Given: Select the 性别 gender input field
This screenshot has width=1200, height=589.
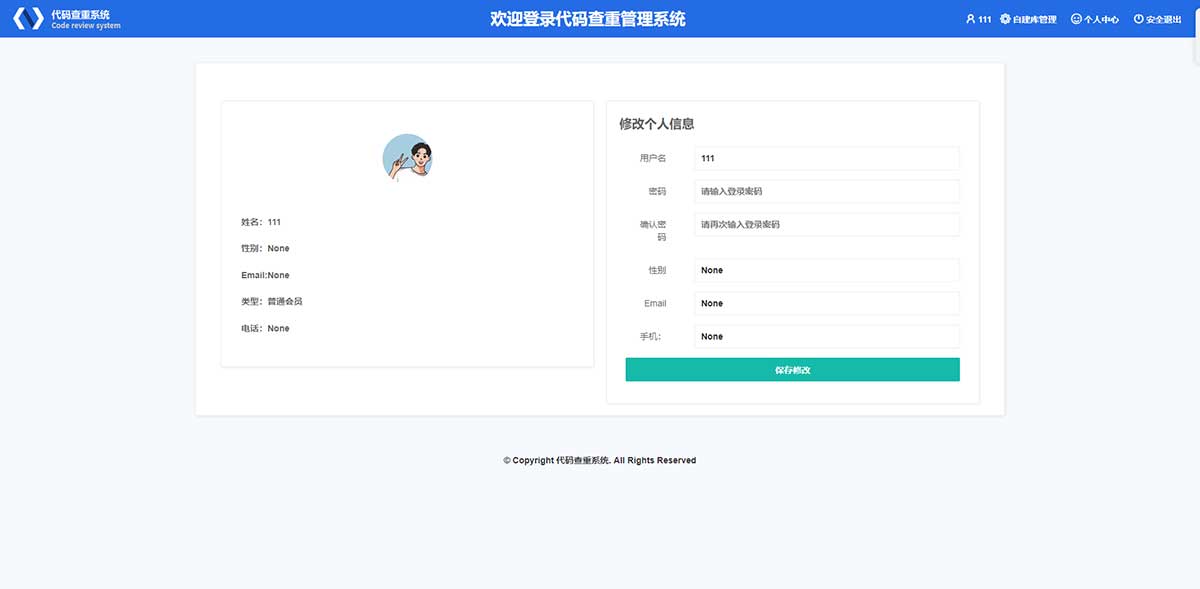Looking at the screenshot, I should [x=826, y=270].
